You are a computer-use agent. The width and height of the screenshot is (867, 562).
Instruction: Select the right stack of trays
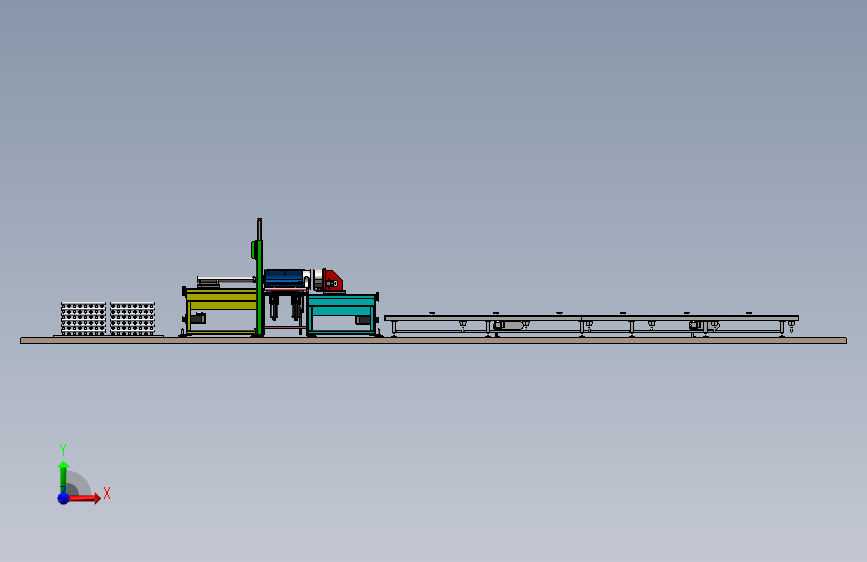pos(132,319)
